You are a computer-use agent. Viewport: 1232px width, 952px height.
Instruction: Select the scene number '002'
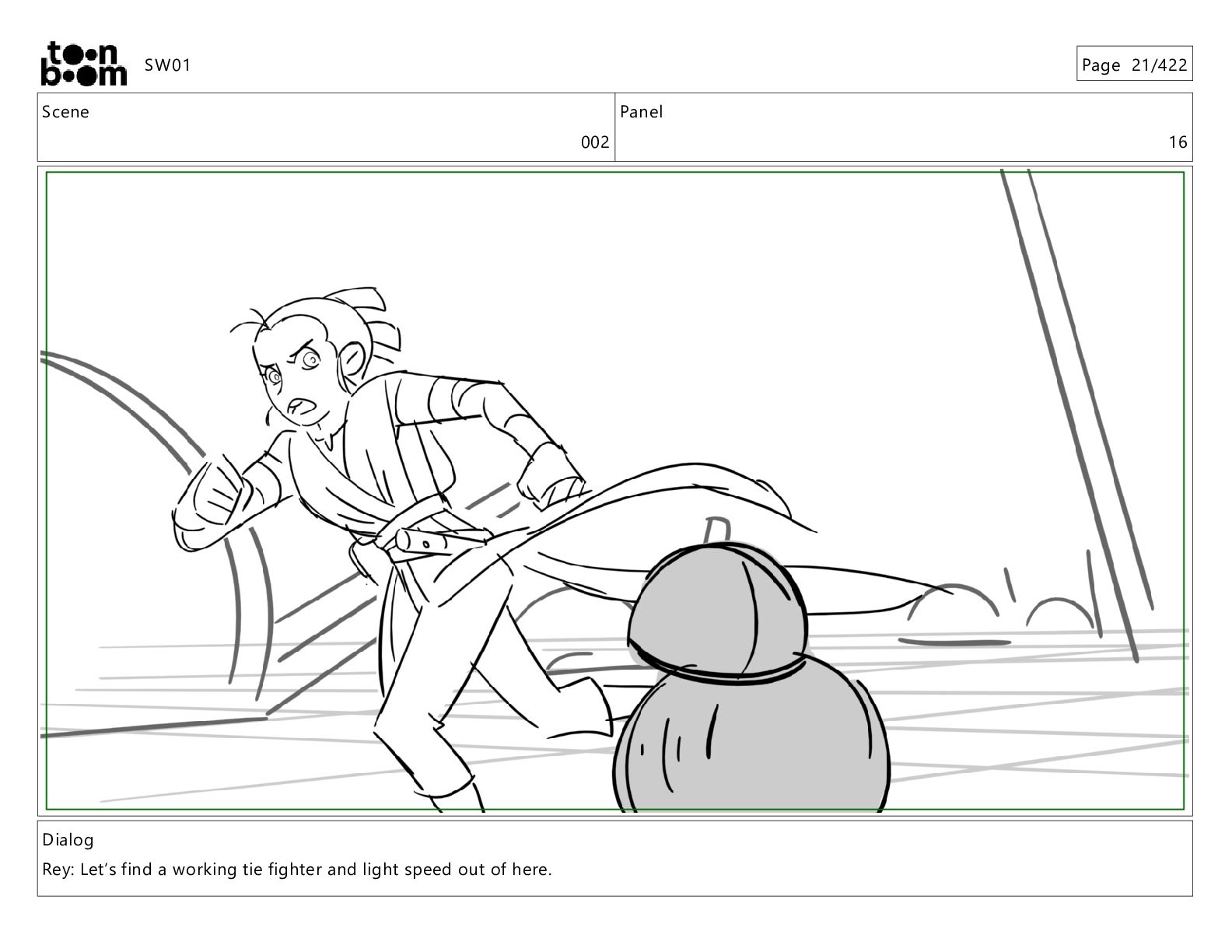tap(595, 142)
